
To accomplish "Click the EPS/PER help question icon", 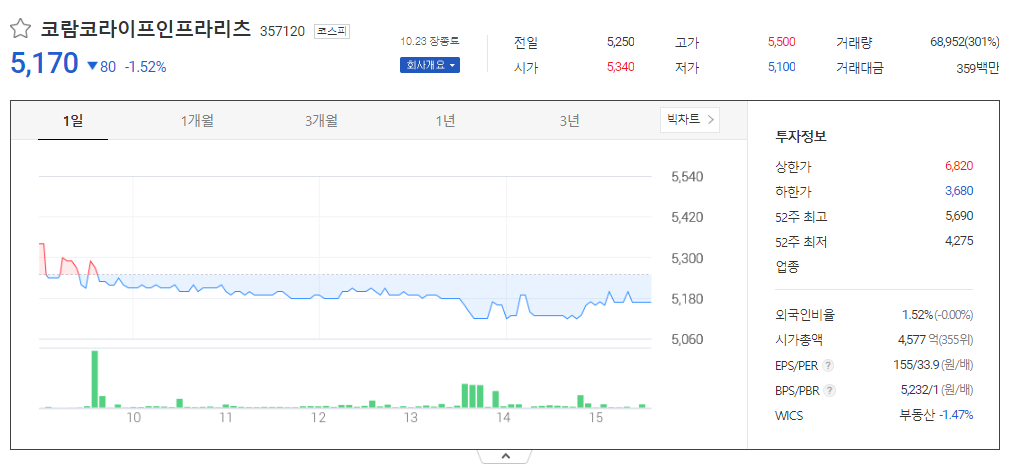I will 827,366.
